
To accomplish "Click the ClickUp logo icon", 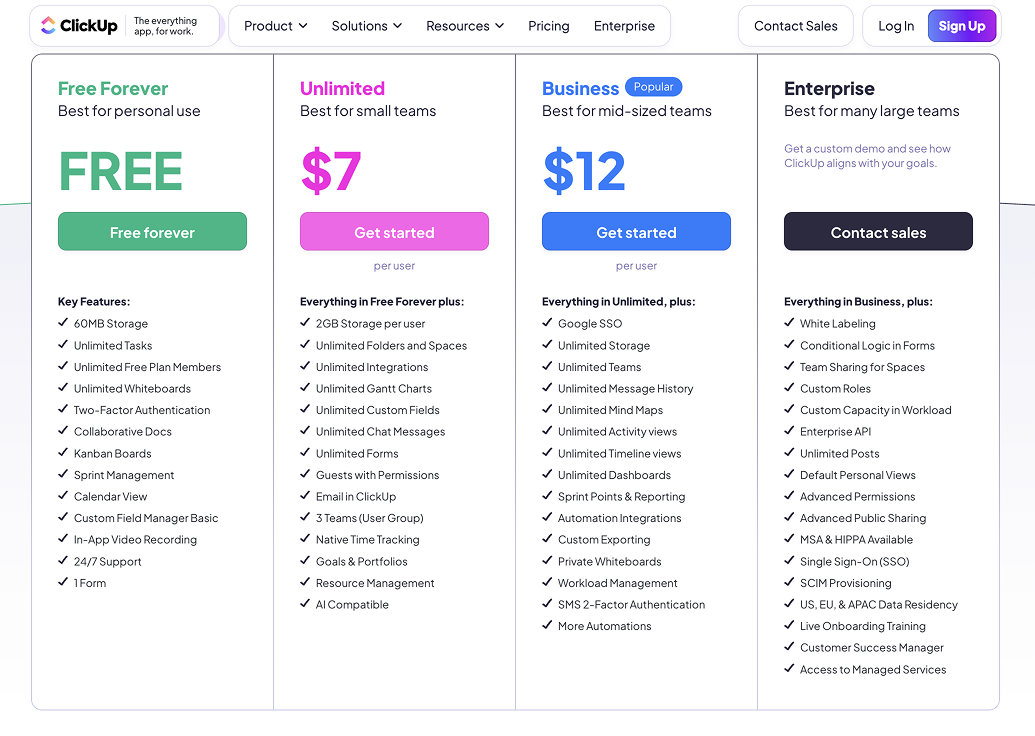I will click(x=48, y=26).
